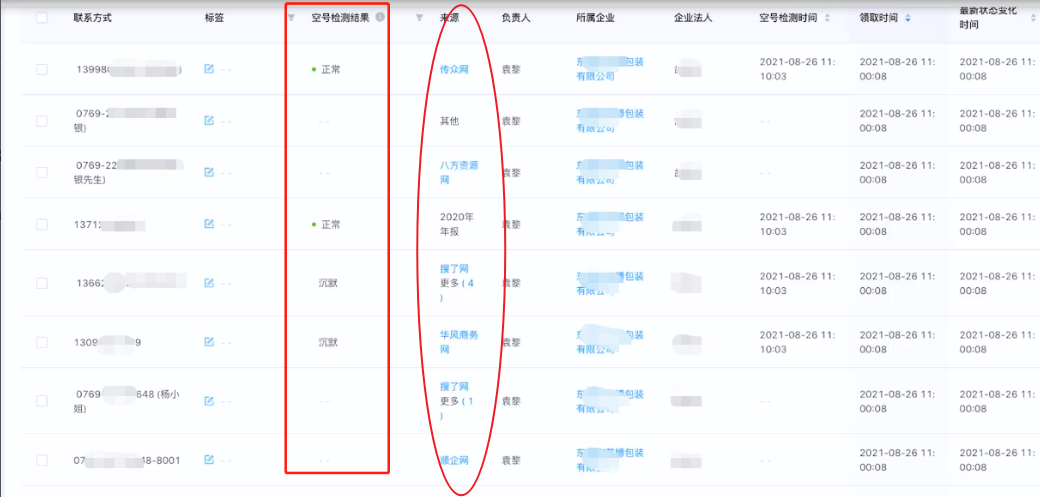The height and width of the screenshot is (497, 1040).
Task: Toggle the select-all header checkbox
Action: (42, 18)
